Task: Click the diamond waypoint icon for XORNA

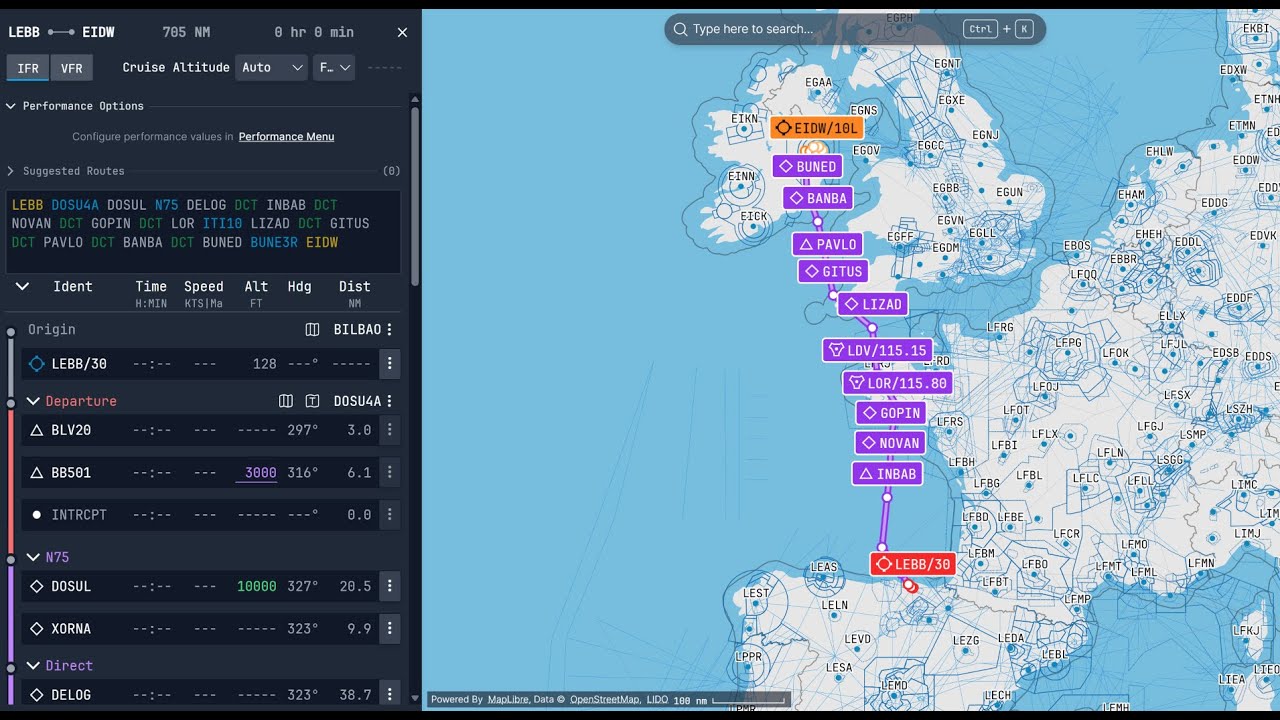Action: point(37,628)
